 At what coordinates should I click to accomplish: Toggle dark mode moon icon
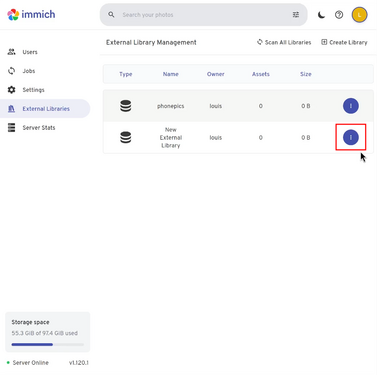coord(321,15)
